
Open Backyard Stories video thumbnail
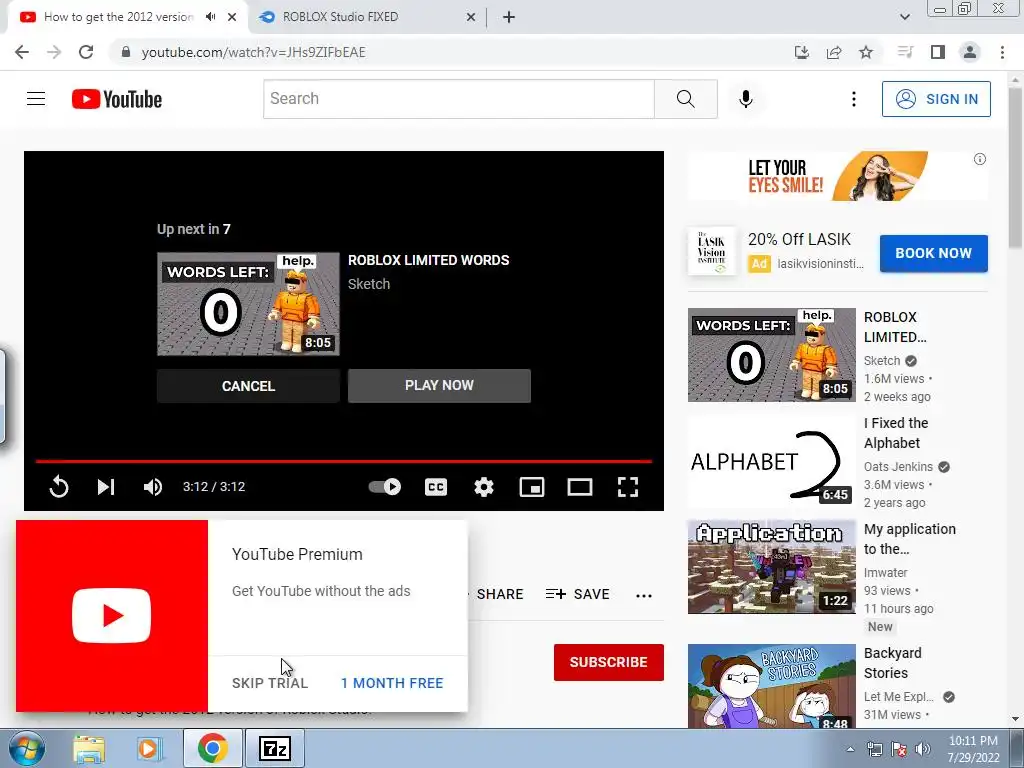[x=771, y=686]
